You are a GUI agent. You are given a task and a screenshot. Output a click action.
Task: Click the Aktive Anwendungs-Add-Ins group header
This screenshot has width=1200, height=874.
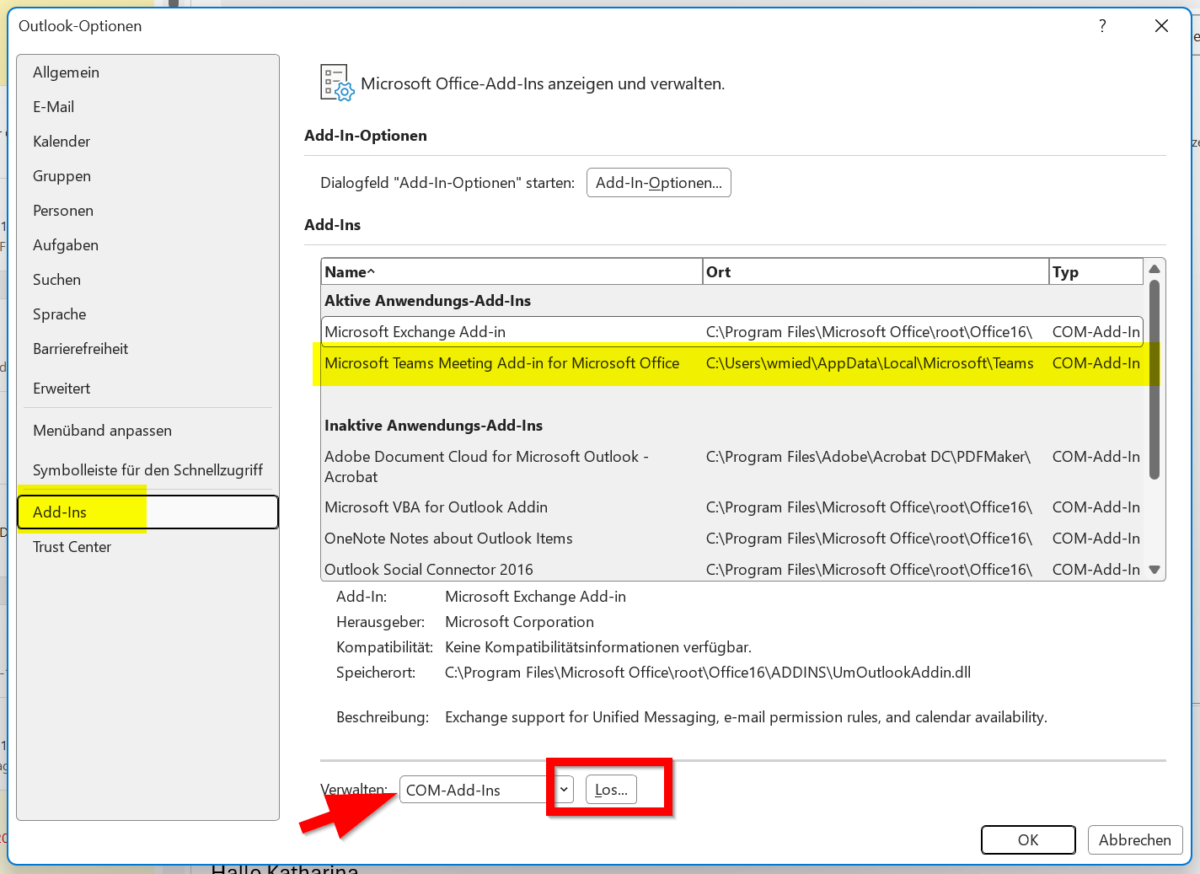pos(427,300)
